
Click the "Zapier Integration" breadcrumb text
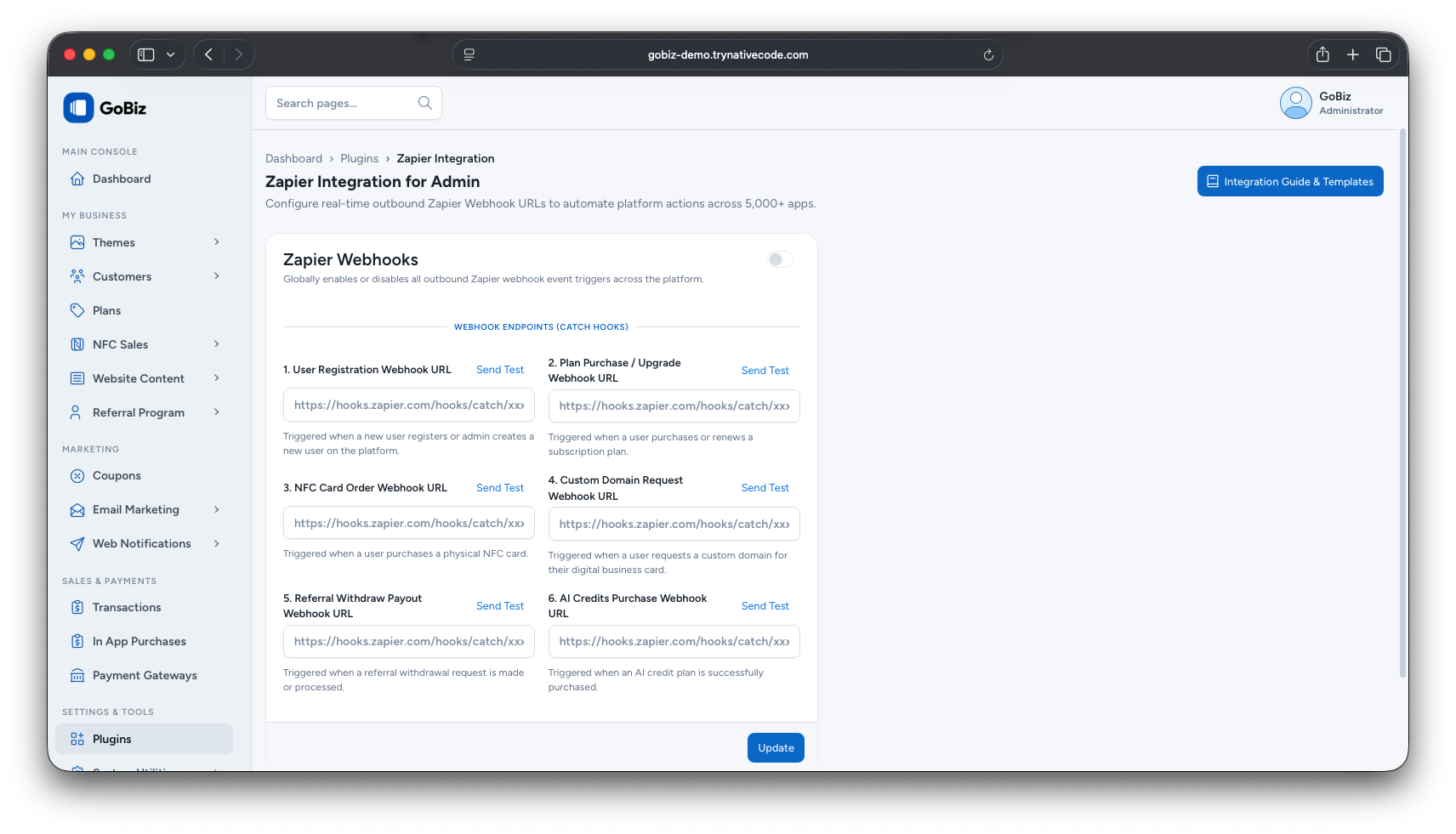446,158
